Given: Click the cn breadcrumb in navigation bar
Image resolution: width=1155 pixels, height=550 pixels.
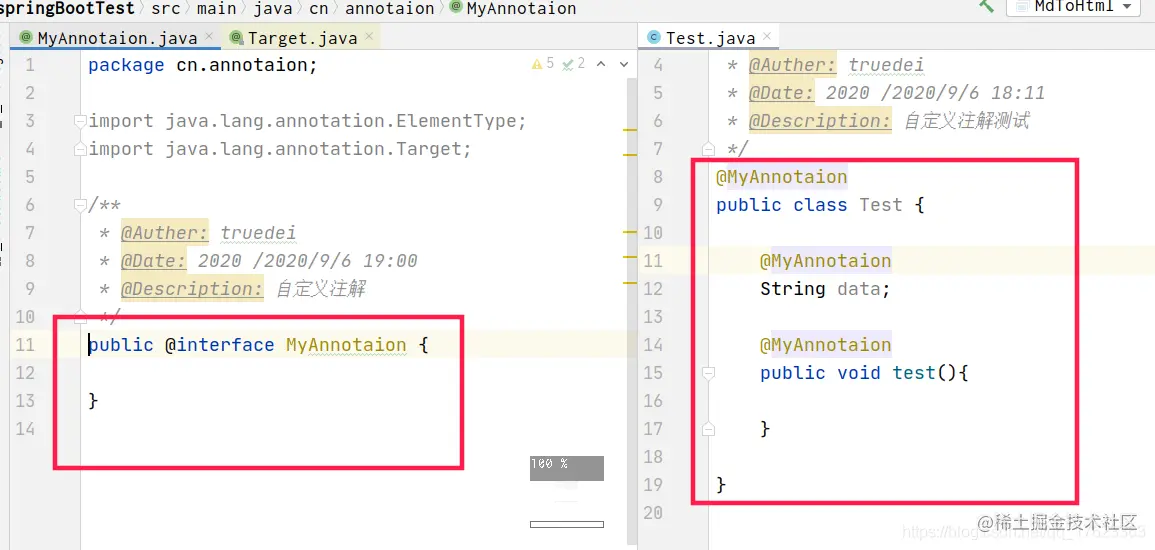Looking at the screenshot, I should pyautogui.click(x=319, y=8).
